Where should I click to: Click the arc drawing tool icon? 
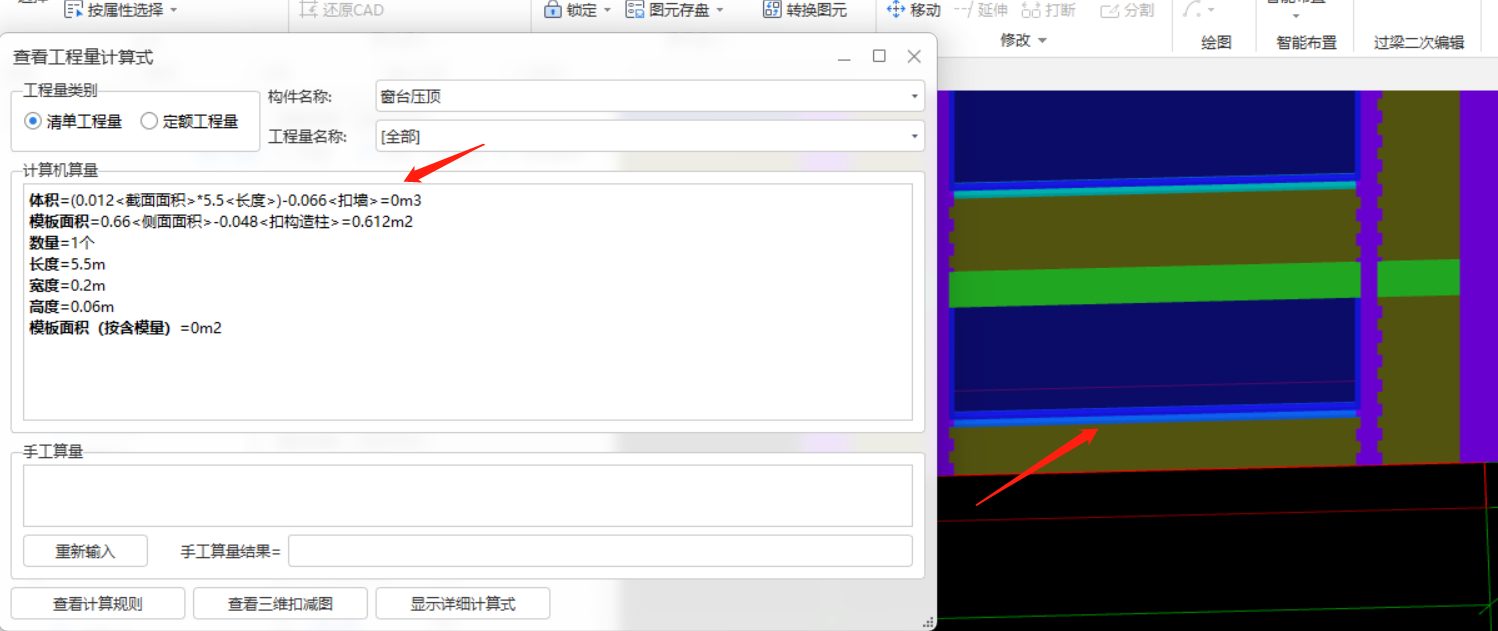1192,10
